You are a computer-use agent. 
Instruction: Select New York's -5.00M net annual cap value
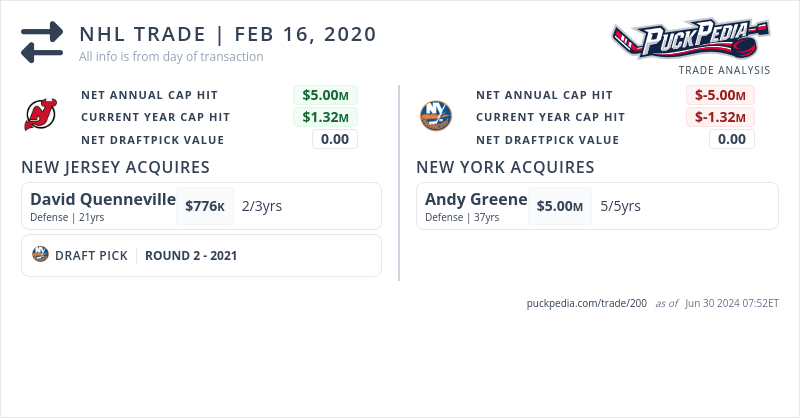pos(720,95)
